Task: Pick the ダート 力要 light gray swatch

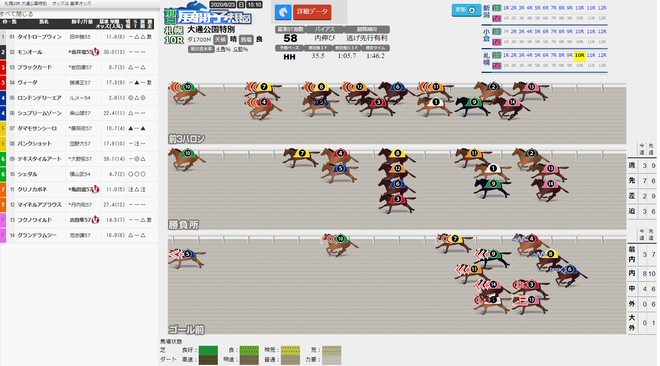Action: click(331, 360)
